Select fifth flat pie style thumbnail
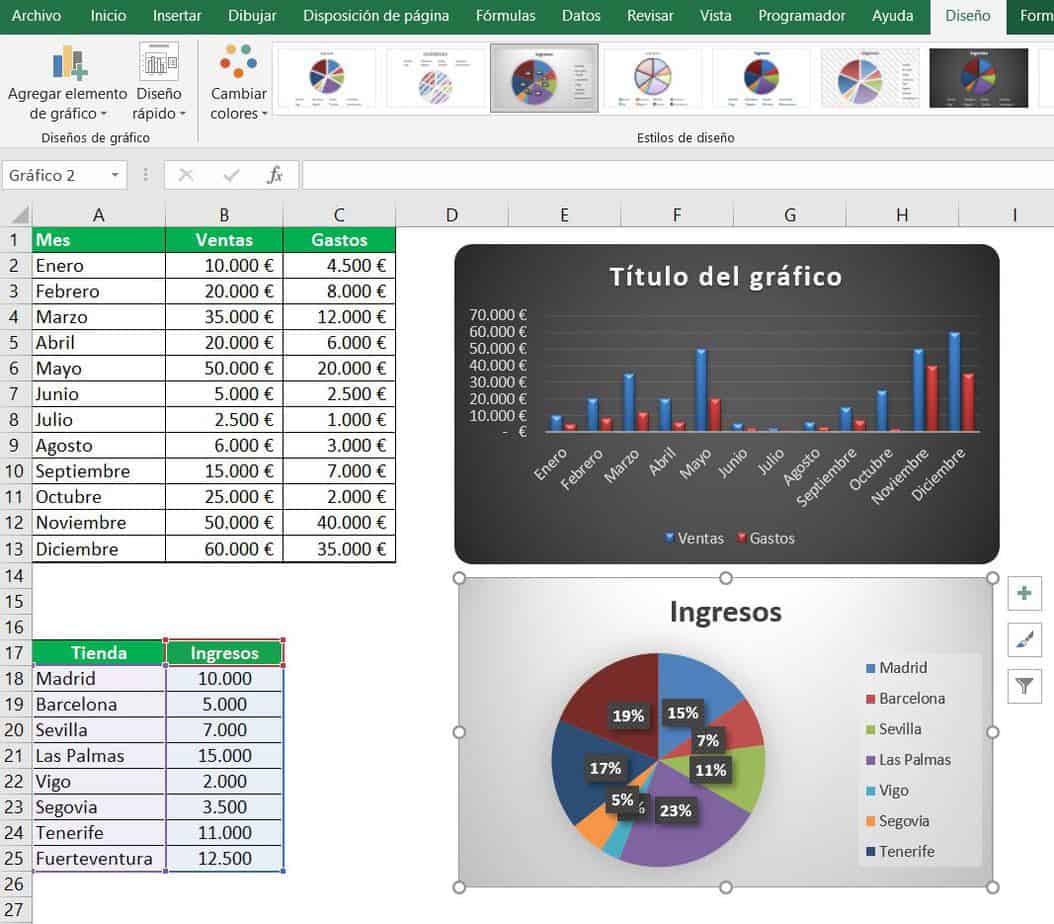 click(x=762, y=78)
